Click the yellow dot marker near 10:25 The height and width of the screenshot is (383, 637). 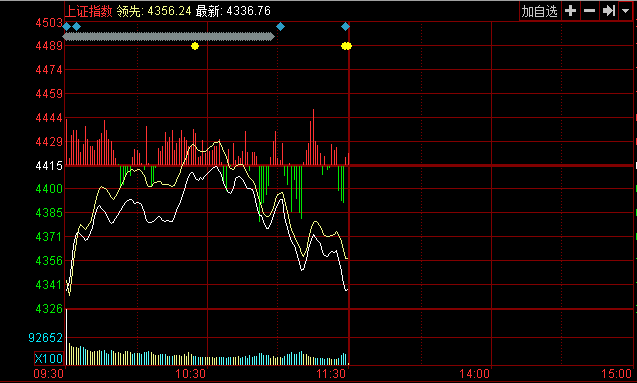click(195, 46)
